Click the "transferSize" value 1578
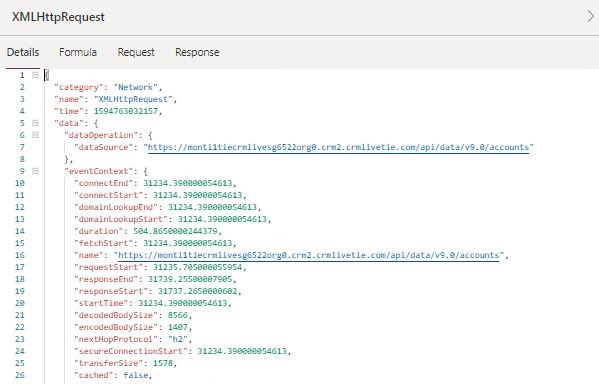Viewport: 599px width, 384px height. (x=163, y=363)
